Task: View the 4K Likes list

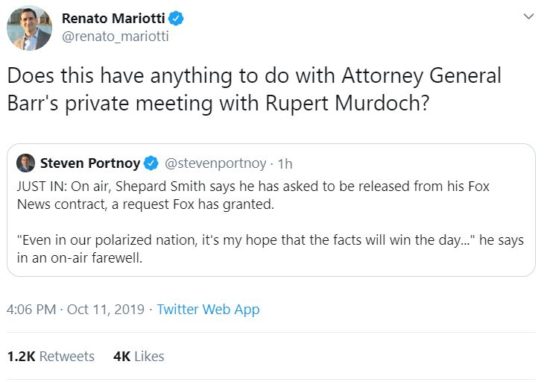Action: [139, 356]
